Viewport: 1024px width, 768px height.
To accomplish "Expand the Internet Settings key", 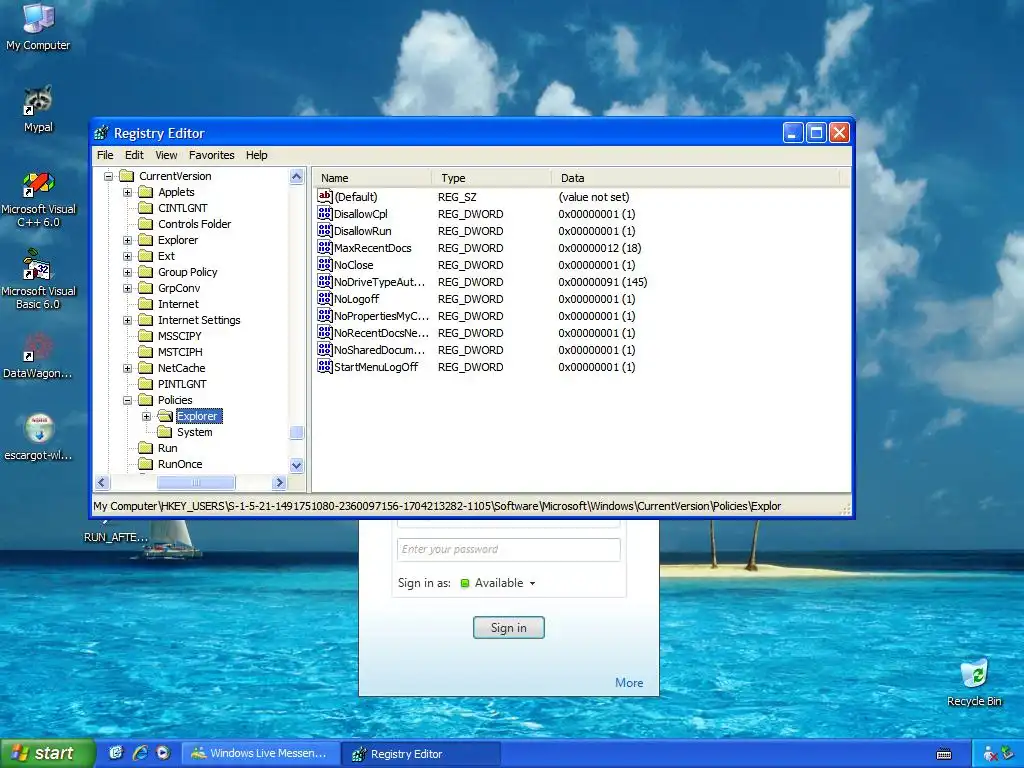I will click(127, 320).
